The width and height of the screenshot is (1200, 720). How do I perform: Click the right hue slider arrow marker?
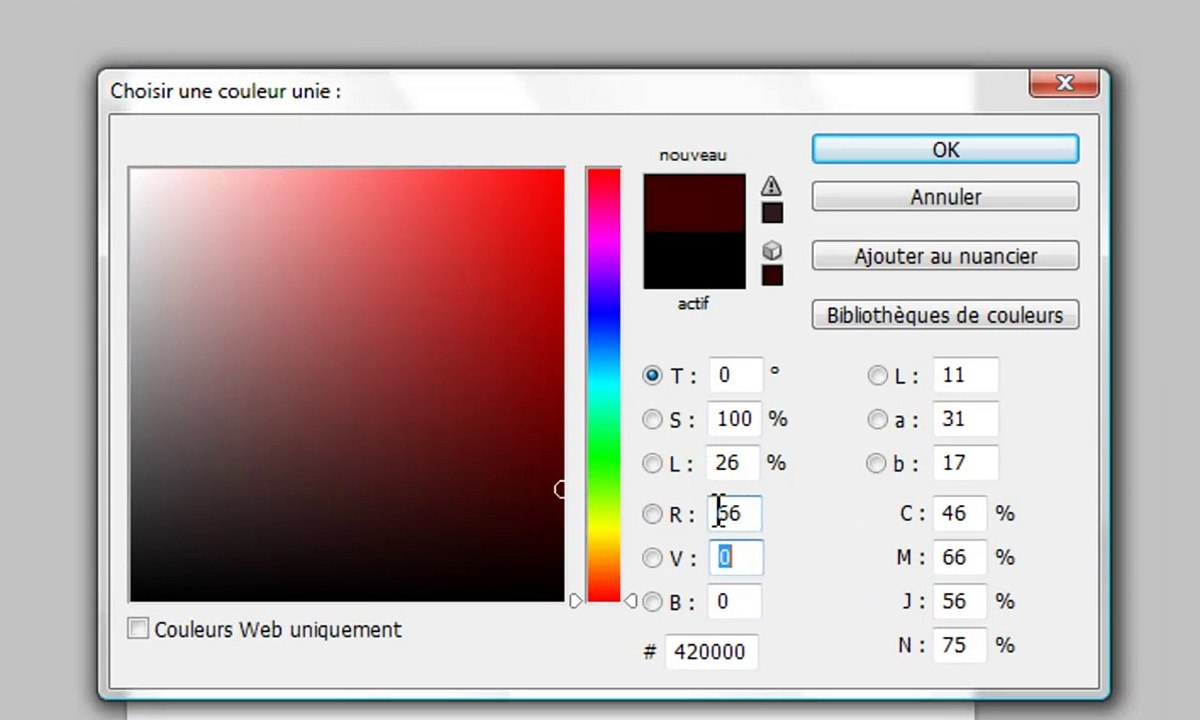click(x=630, y=601)
